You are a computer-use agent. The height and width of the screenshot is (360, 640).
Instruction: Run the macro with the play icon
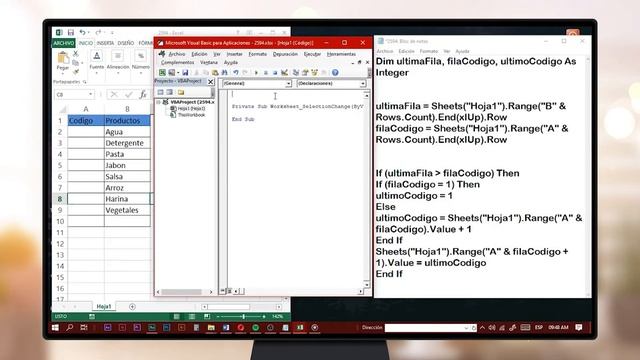tap(256, 73)
